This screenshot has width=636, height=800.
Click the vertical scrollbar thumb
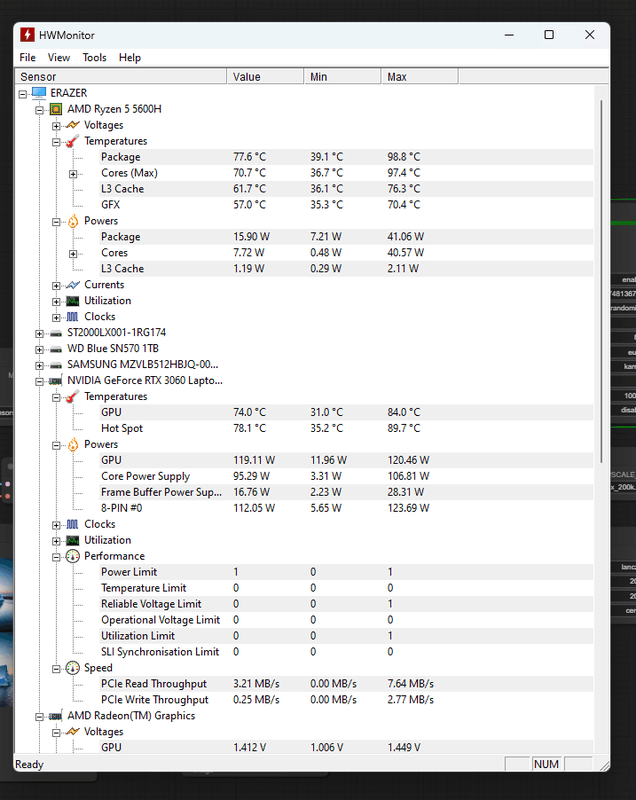(x=602, y=281)
